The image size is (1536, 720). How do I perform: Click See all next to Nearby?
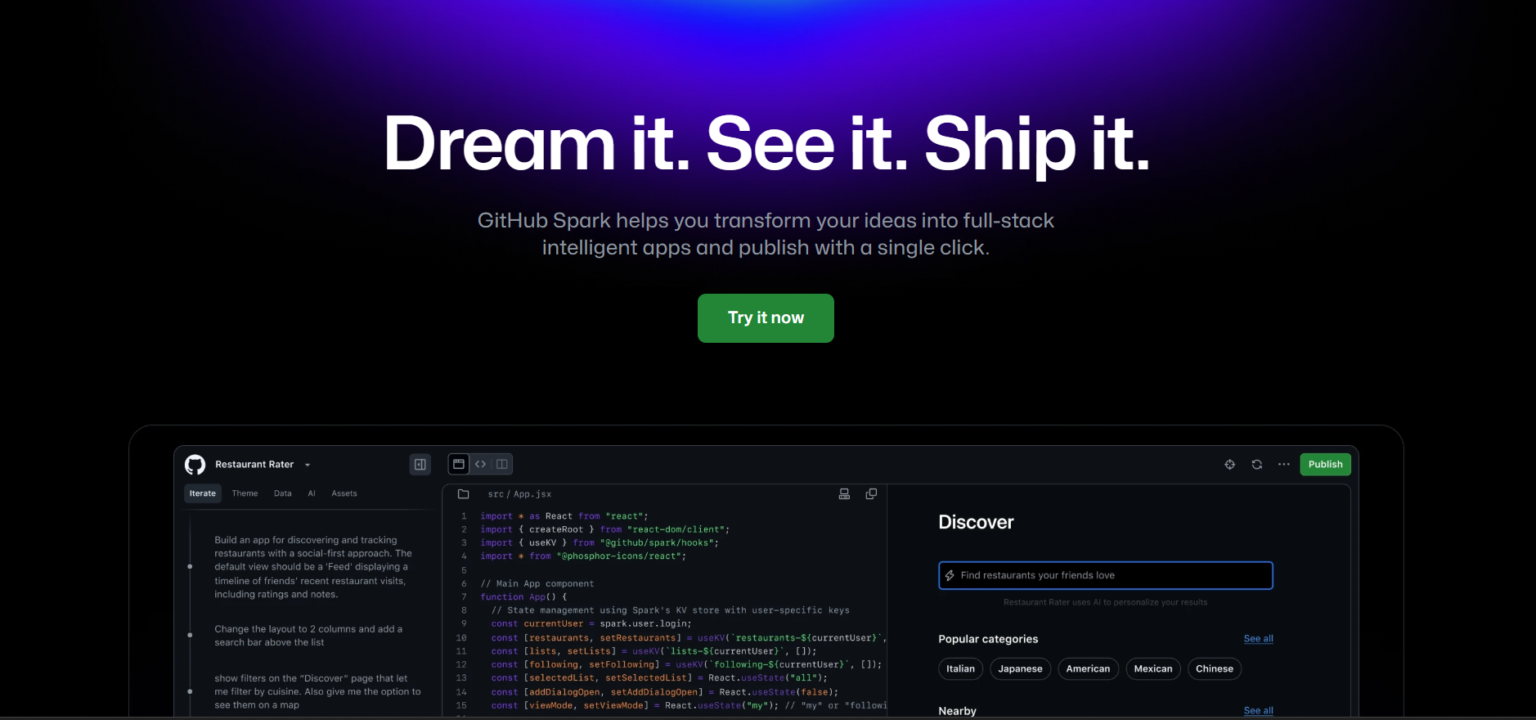point(1258,710)
